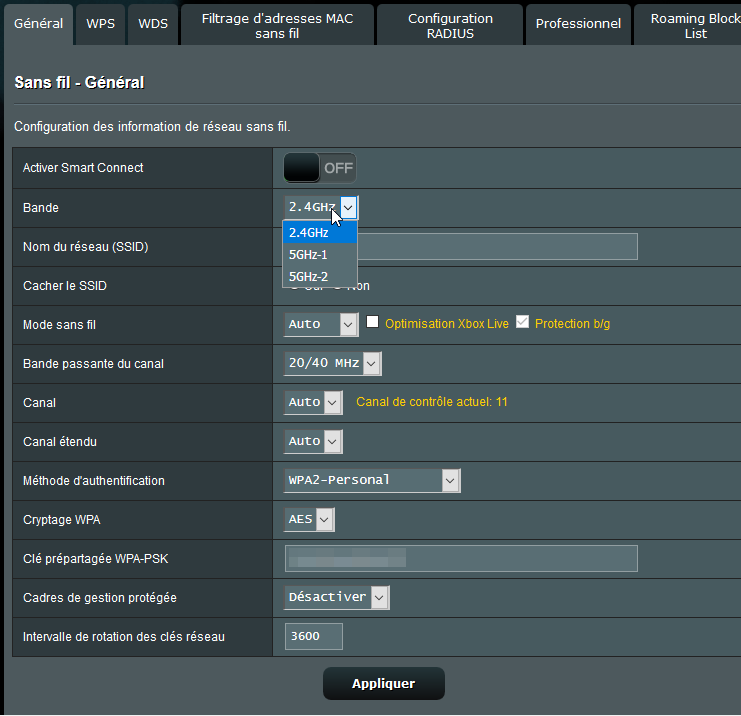
Task: Open the WPS tab
Action: point(100,24)
